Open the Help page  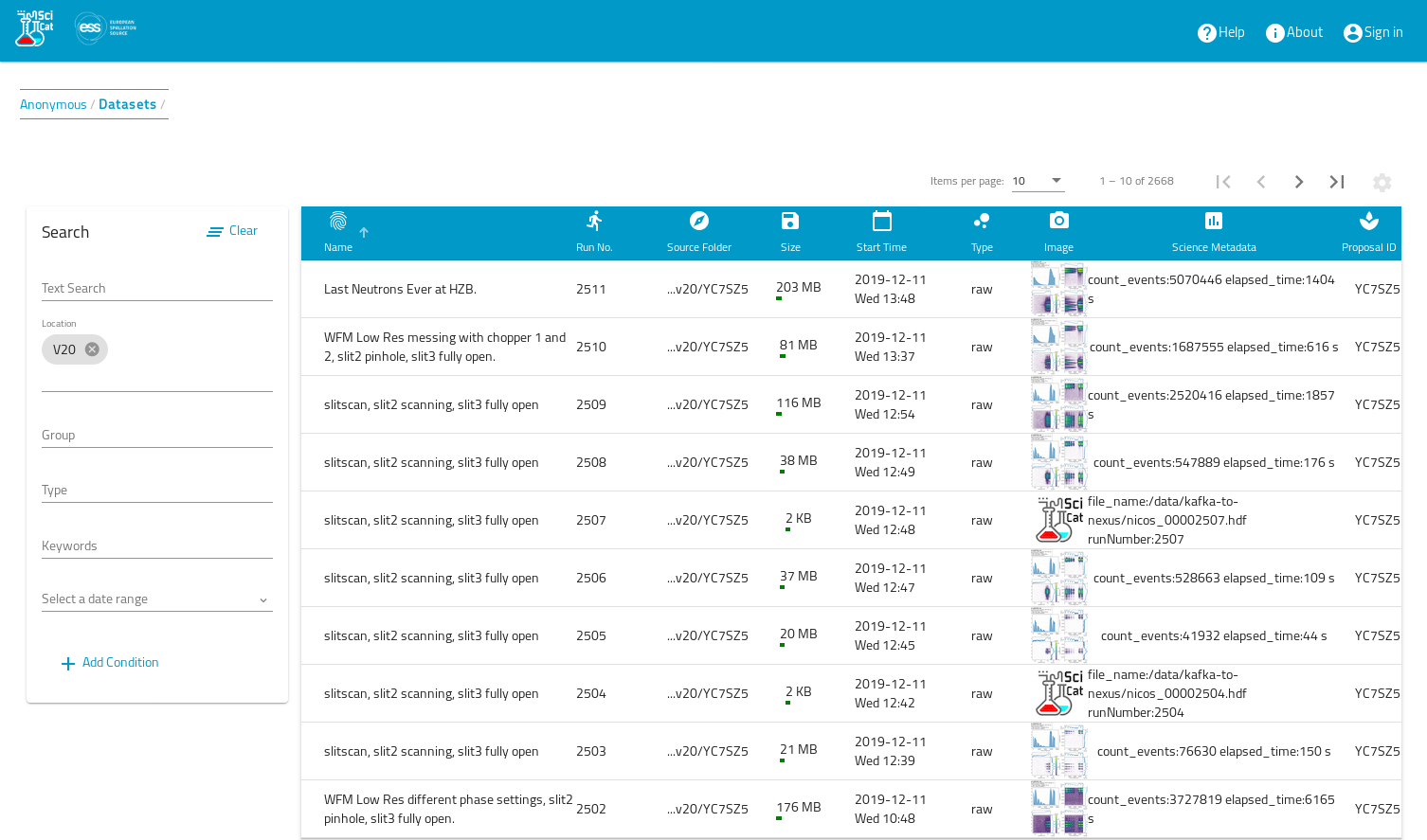(1220, 32)
